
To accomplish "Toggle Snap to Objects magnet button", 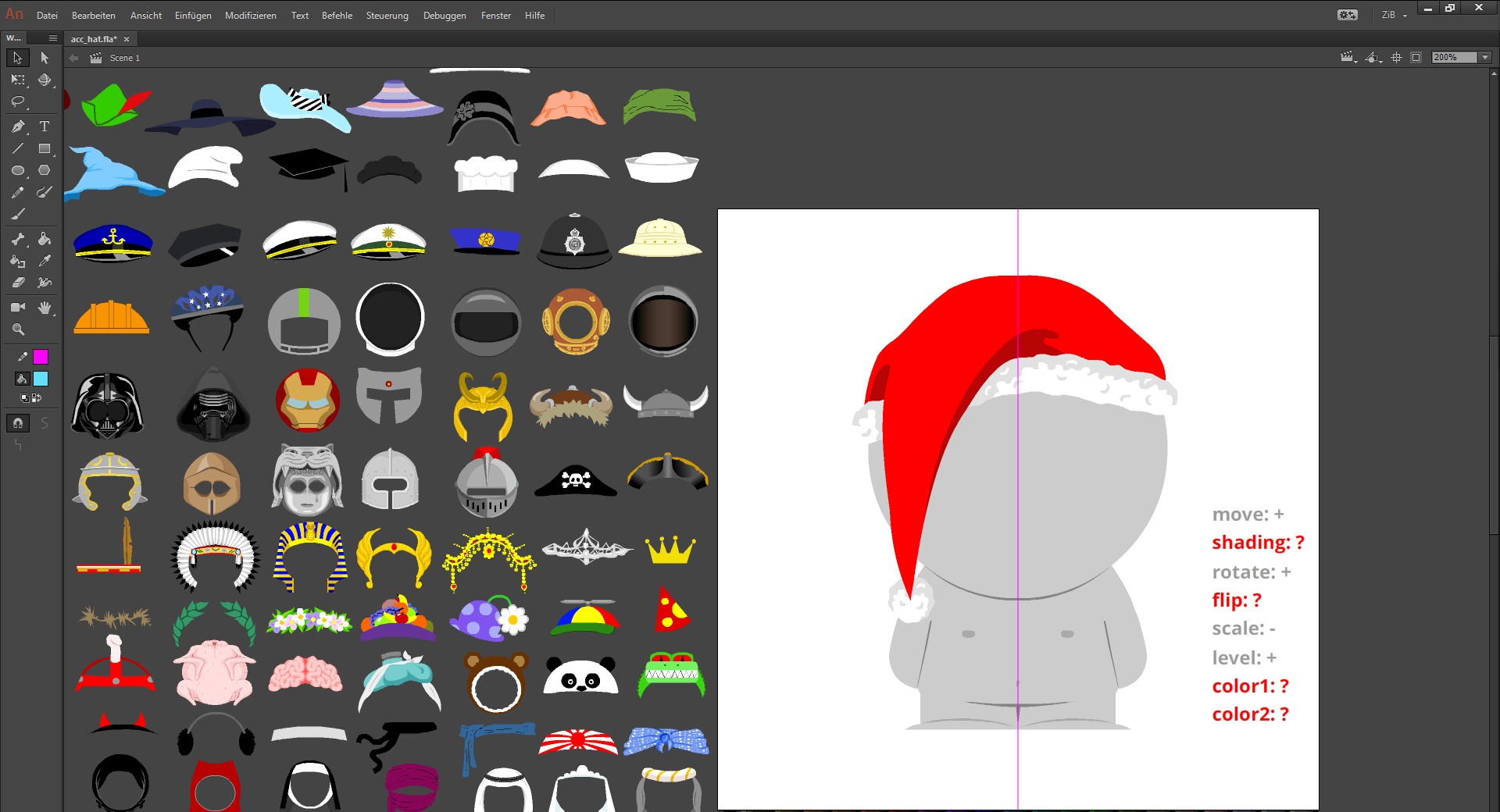I will click(x=18, y=423).
